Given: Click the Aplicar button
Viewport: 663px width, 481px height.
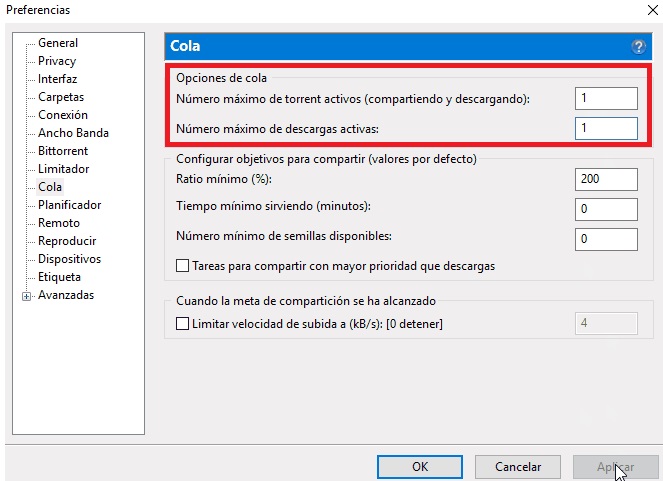Looking at the screenshot, I should (x=614, y=466).
